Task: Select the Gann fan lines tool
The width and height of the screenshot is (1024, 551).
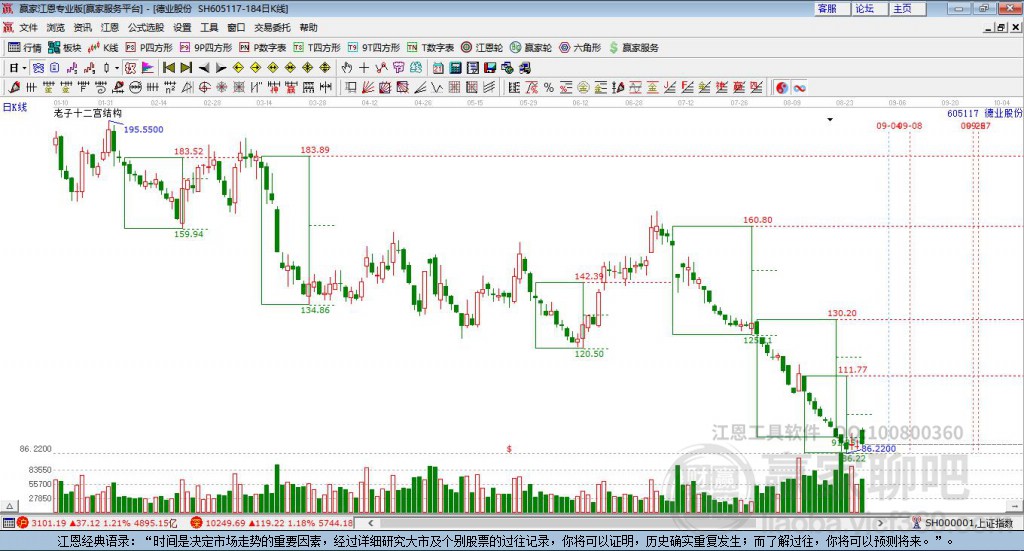Action: (367, 87)
